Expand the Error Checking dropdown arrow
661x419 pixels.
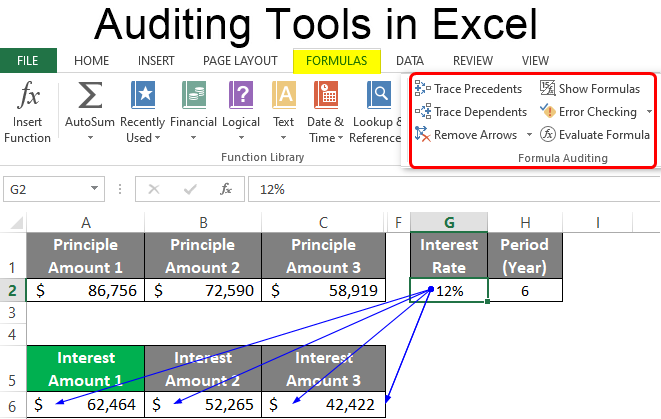pyautogui.click(x=649, y=112)
